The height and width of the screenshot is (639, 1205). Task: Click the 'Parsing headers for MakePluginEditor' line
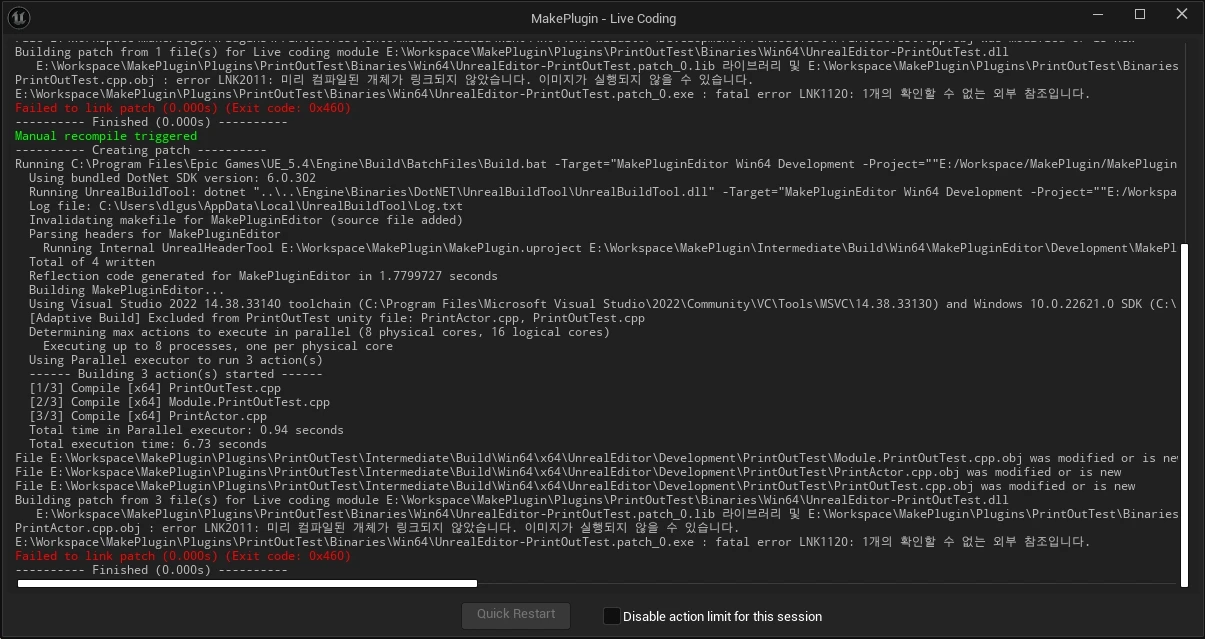155,234
